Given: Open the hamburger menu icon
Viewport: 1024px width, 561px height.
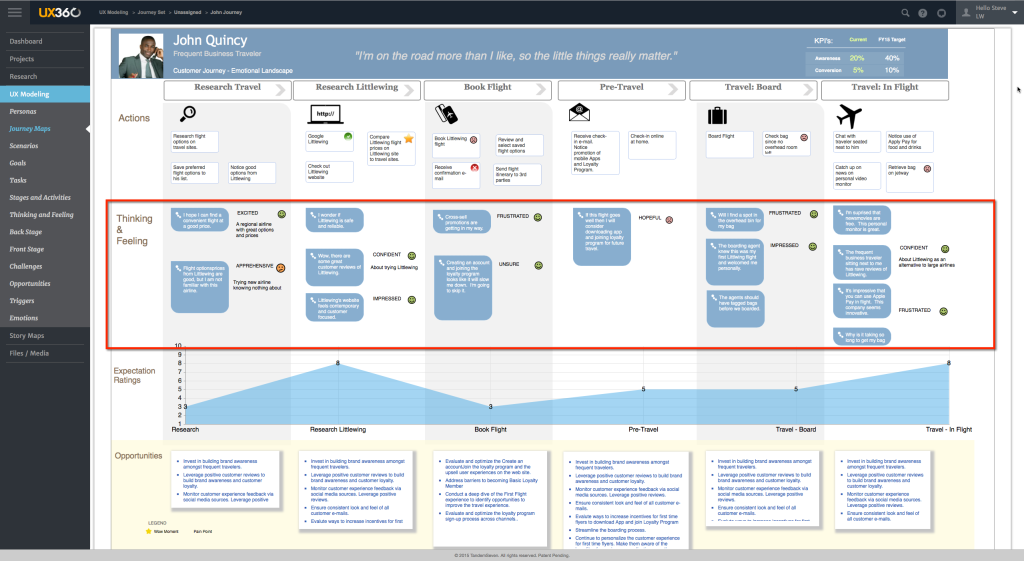Looking at the screenshot, I should tap(14, 12).
